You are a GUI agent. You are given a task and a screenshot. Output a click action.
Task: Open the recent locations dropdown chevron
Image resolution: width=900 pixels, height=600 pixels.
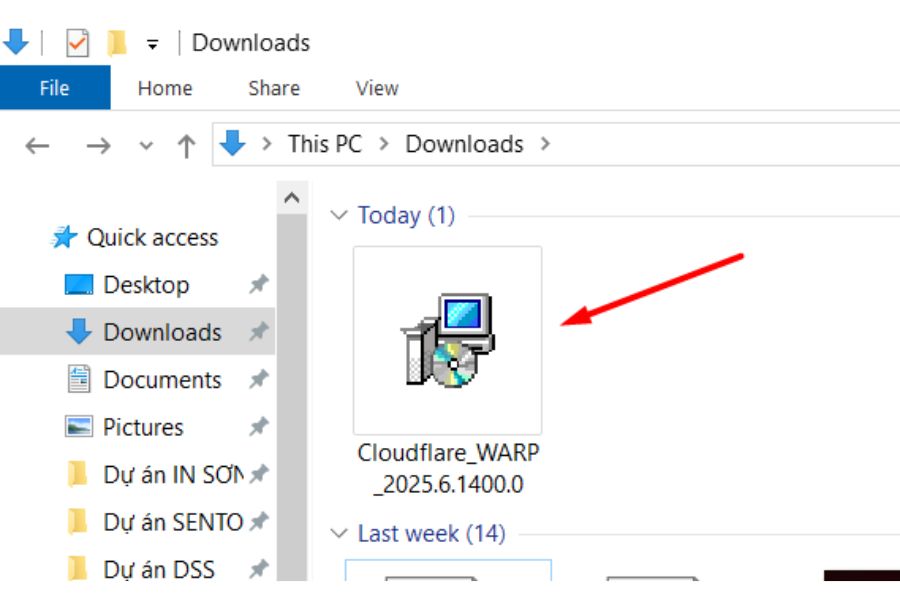[146, 145]
